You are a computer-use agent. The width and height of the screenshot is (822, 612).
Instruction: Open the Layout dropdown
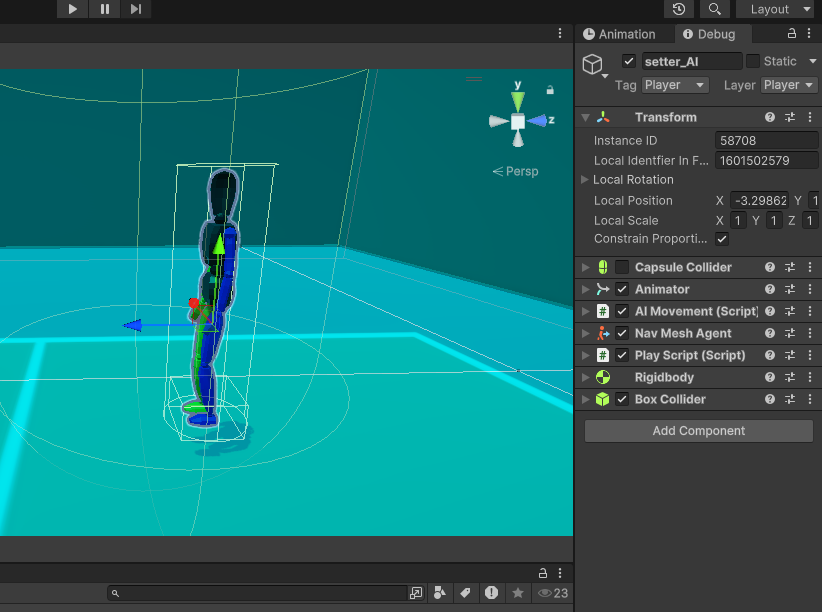[x=775, y=9]
